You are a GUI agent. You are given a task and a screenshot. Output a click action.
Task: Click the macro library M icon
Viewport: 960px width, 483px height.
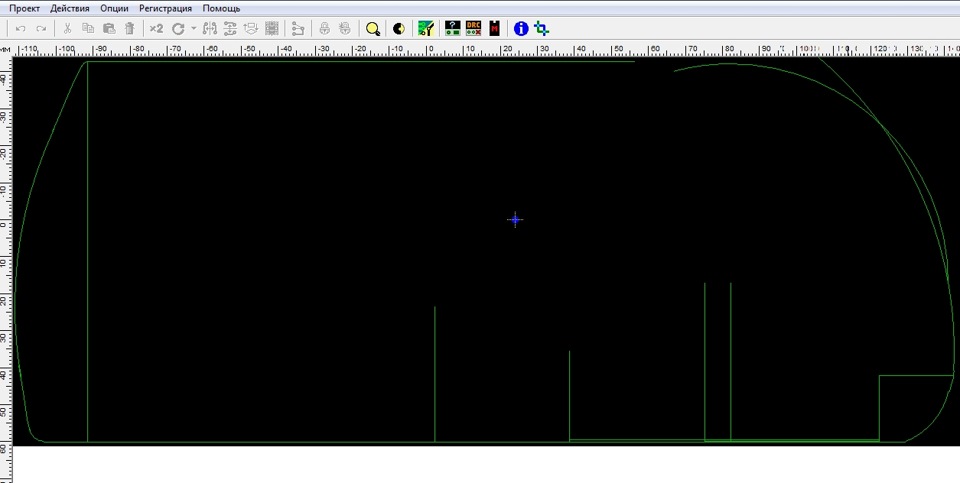(495, 28)
